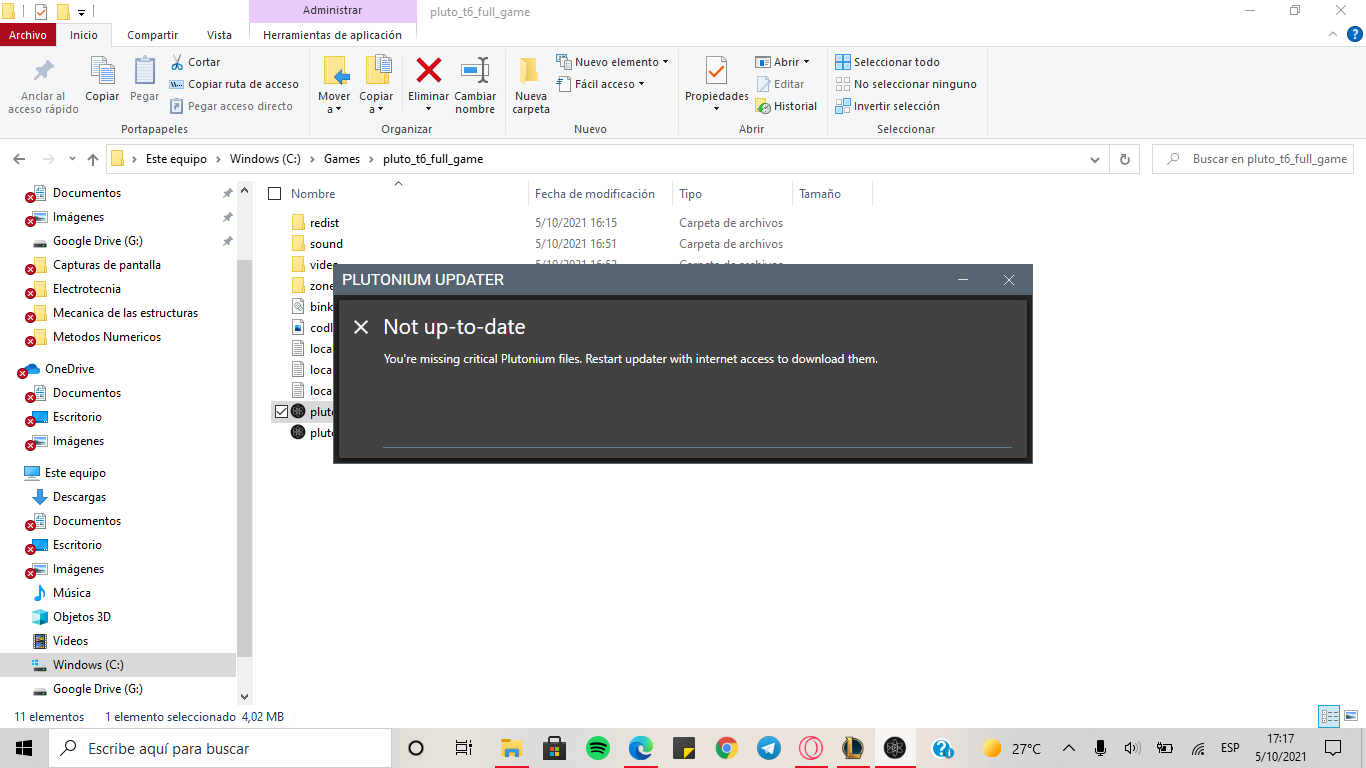
Task: Open the Nuevo elemento dropdown
Action: click(613, 62)
